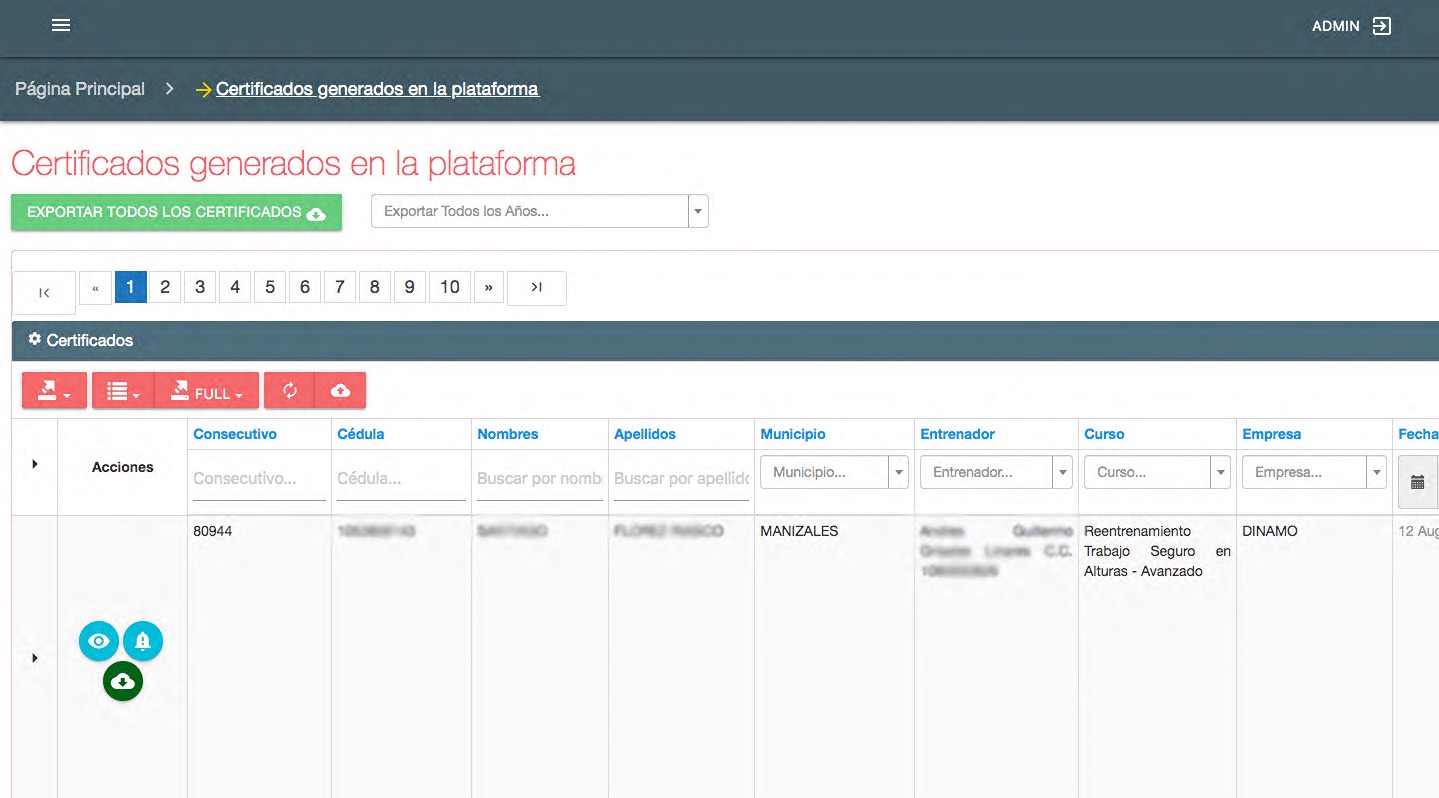Viewport: 1439px width, 798px height.
Task: Go to page 5 in pagination
Action: tap(270, 287)
